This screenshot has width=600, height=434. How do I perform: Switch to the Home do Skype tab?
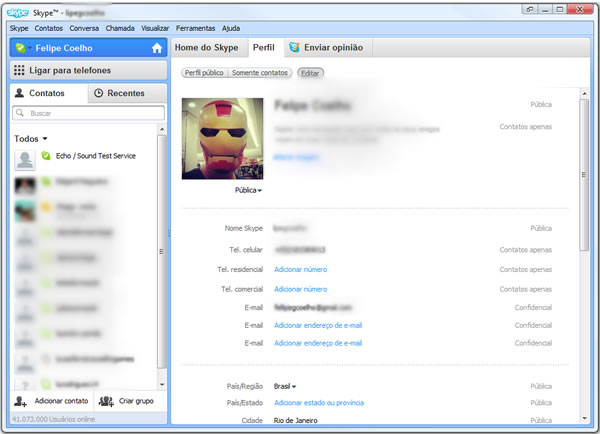207,47
